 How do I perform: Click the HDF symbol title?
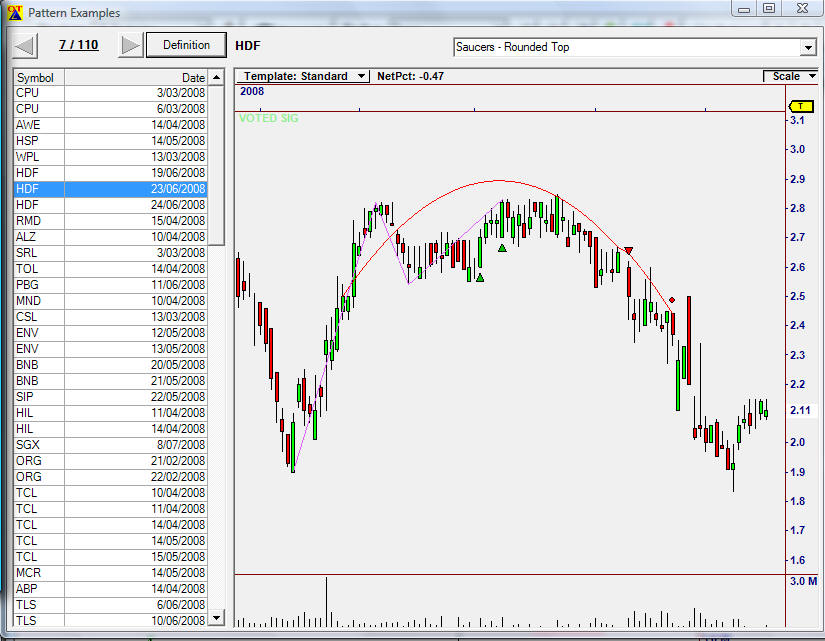(248, 46)
